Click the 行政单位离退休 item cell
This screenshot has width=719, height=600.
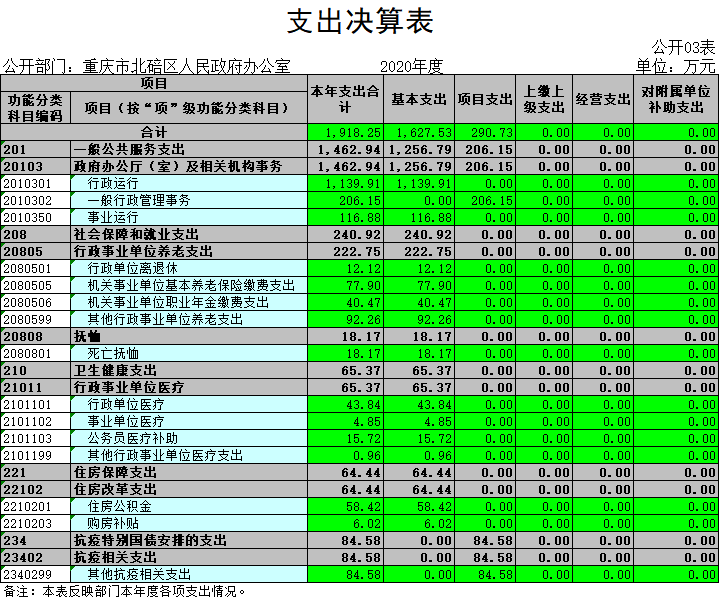(189, 268)
